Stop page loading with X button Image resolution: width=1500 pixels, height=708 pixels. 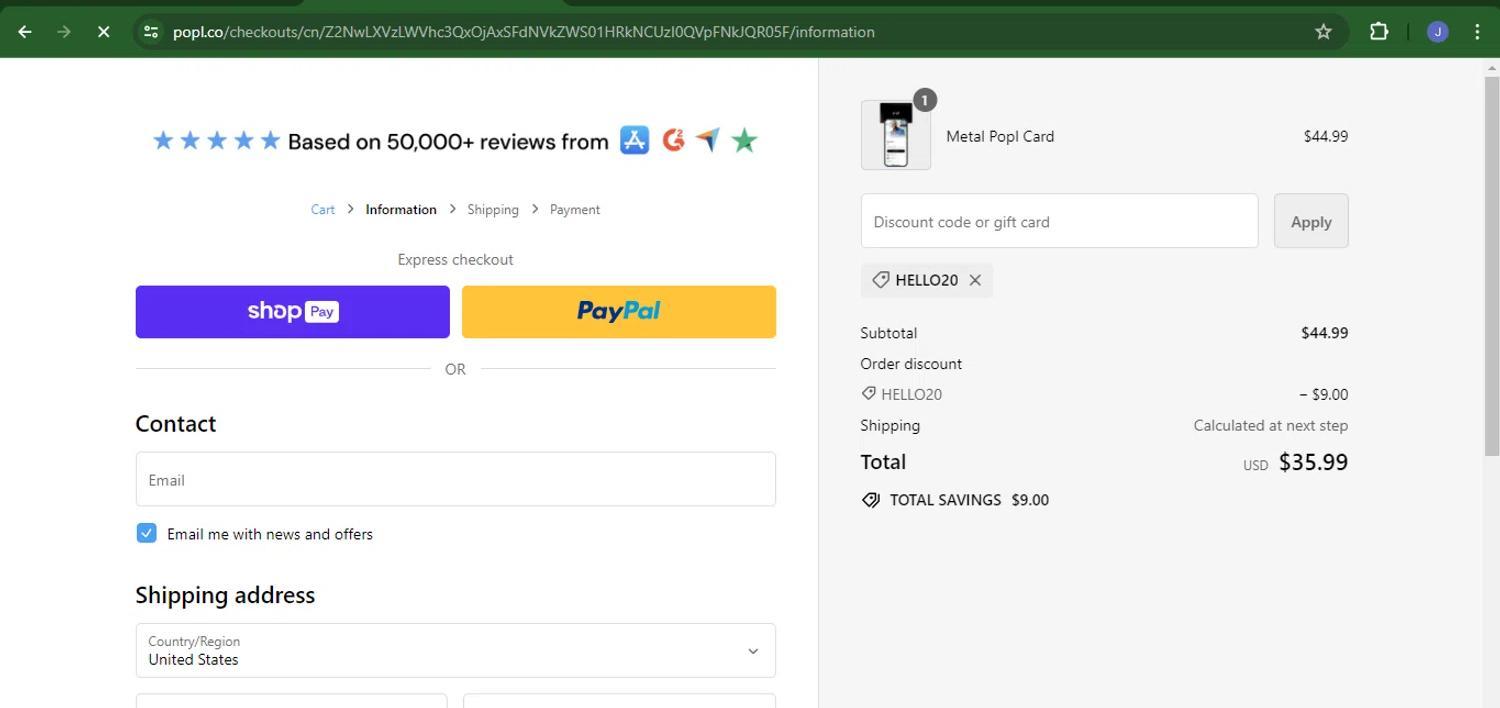(x=103, y=32)
